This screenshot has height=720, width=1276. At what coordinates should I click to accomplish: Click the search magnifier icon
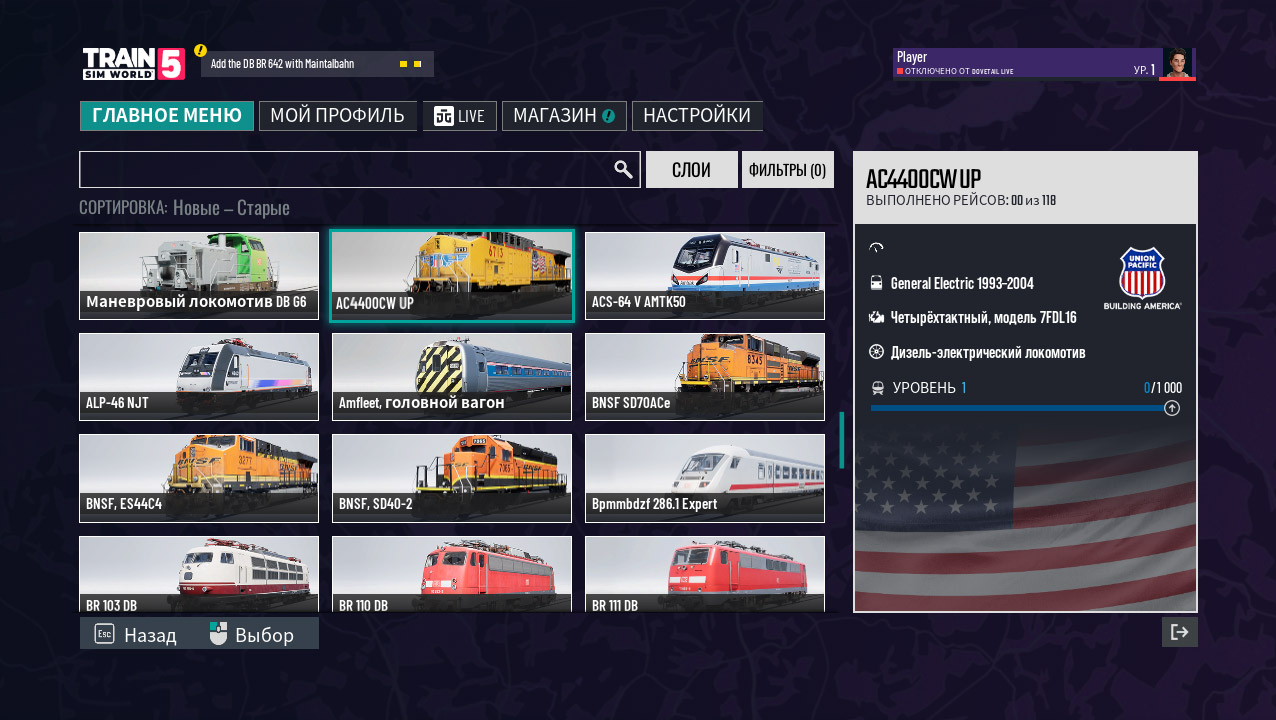coord(623,169)
